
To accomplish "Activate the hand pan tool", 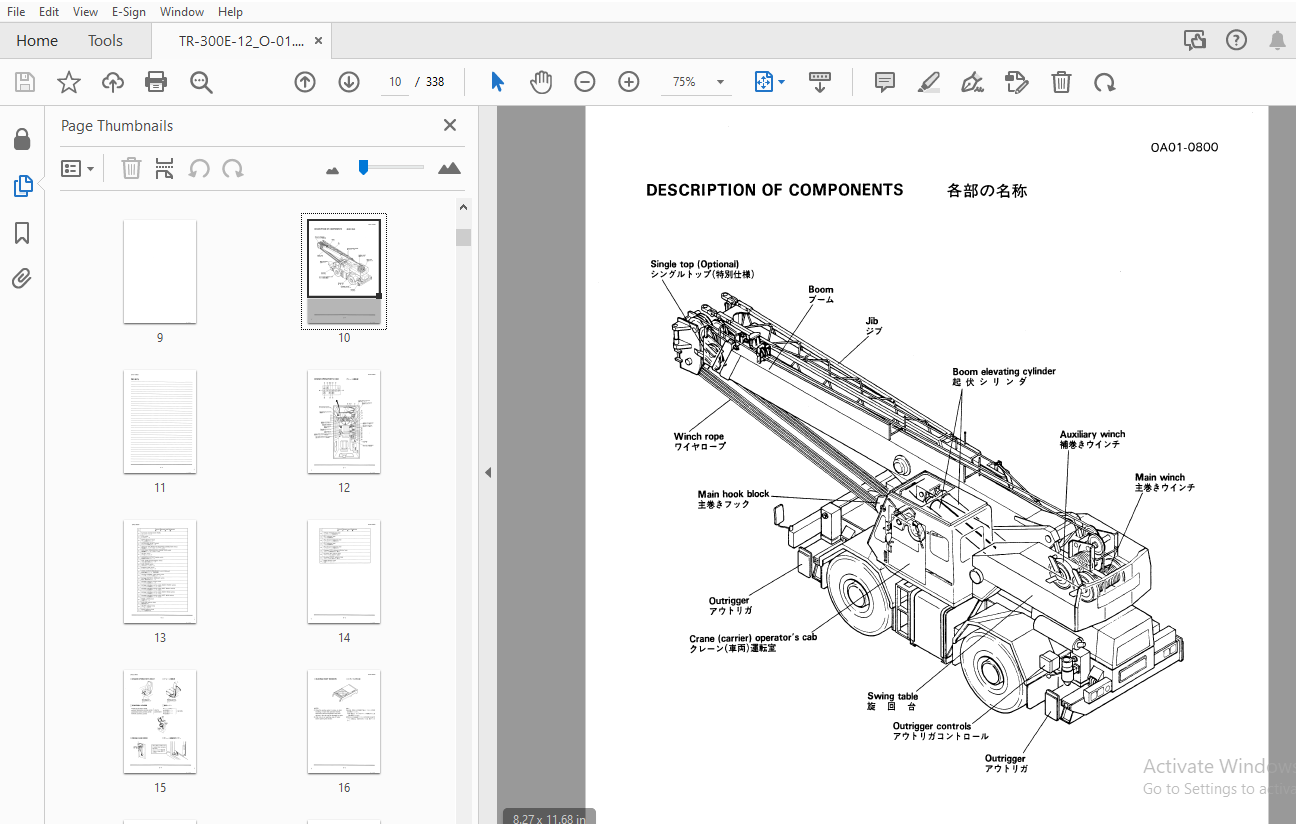I will pyautogui.click(x=541, y=82).
